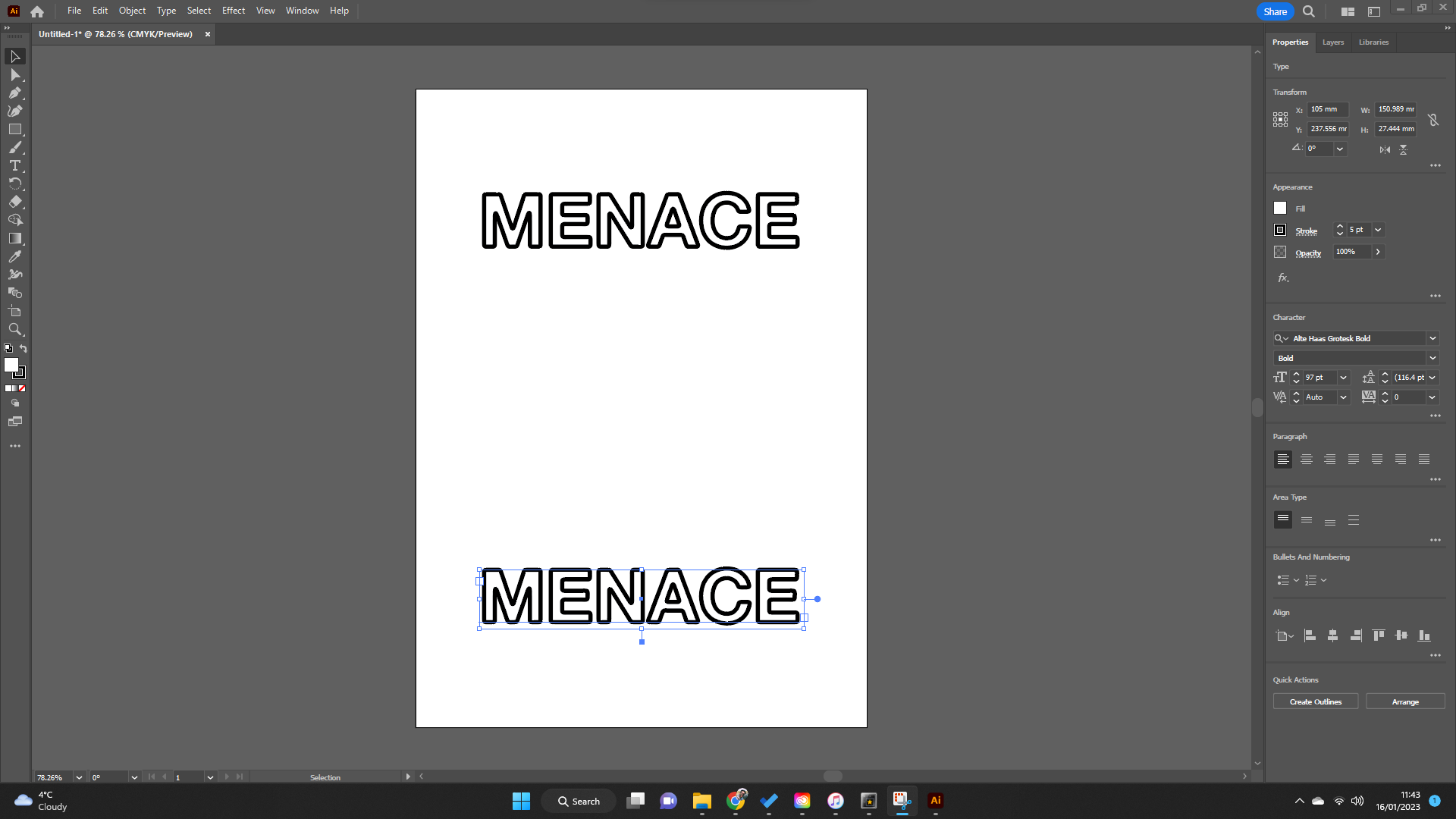This screenshot has width=1456, height=819.
Task: Click the Create Outlines button
Action: [x=1314, y=701]
